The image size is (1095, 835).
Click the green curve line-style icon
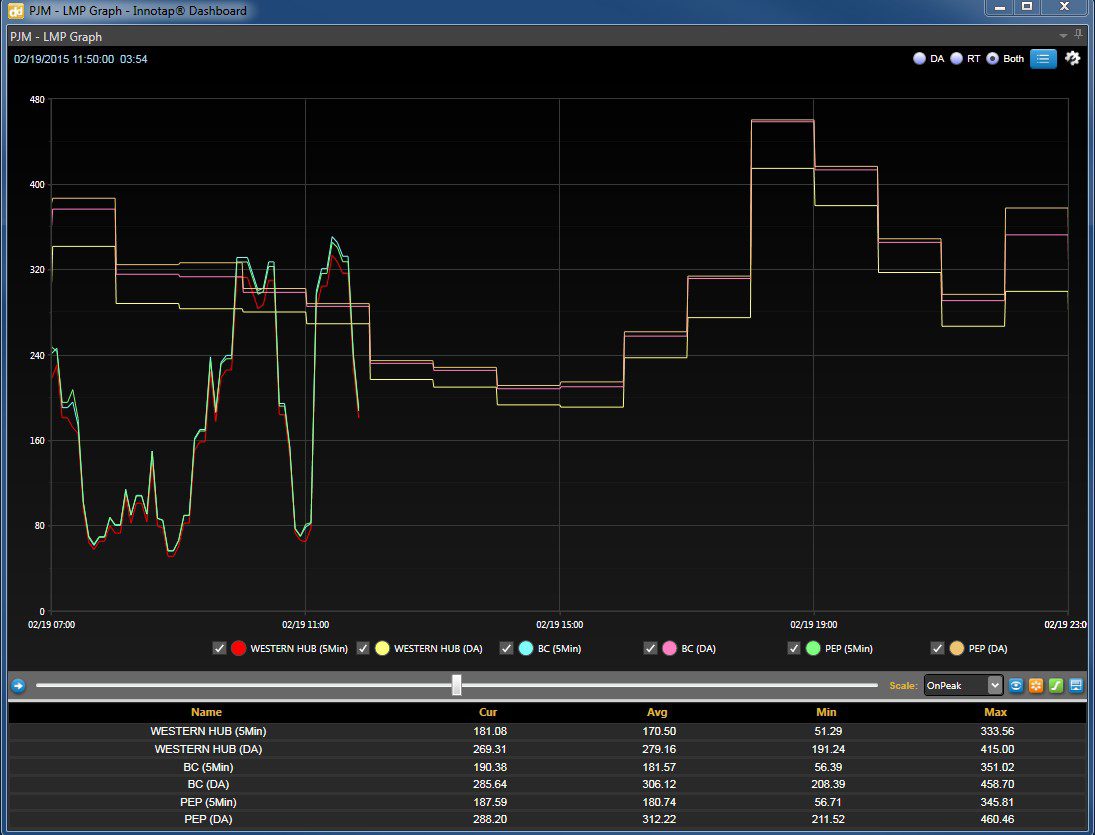(1056, 686)
